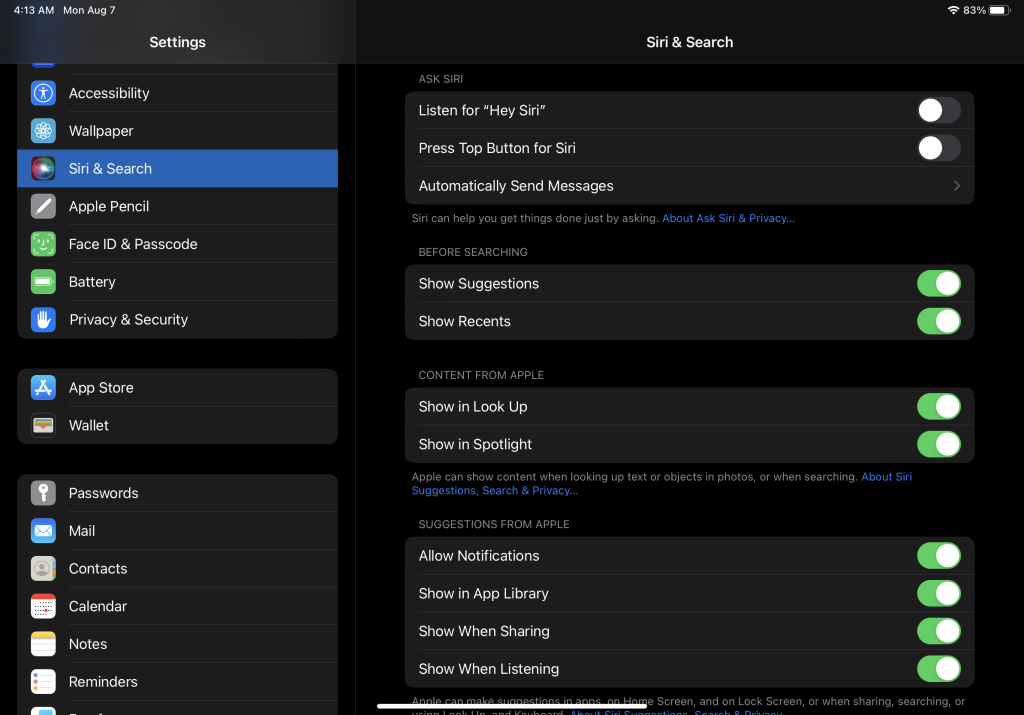Open Wallet settings row
The height and width of the screenshot is (715, 1024).
pos(178,425)
